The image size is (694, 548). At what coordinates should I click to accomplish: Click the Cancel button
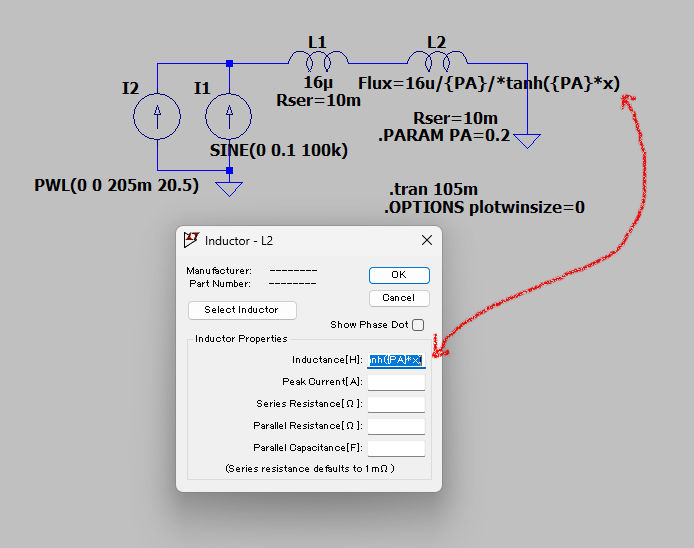(x=398, y=298)
